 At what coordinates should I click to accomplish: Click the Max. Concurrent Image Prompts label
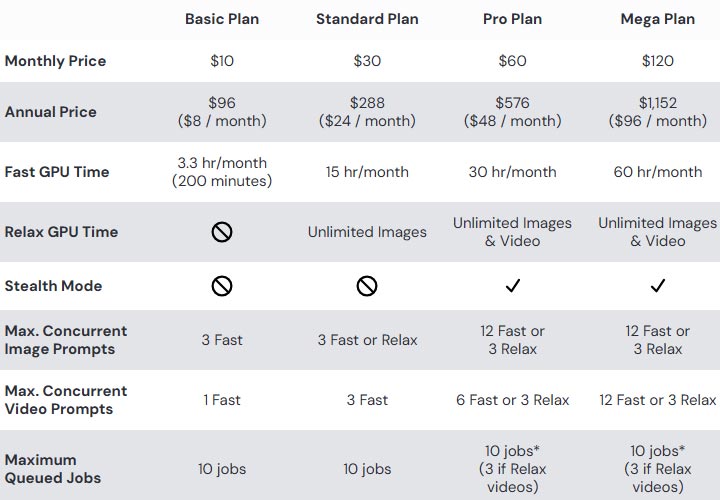point(66,340)
